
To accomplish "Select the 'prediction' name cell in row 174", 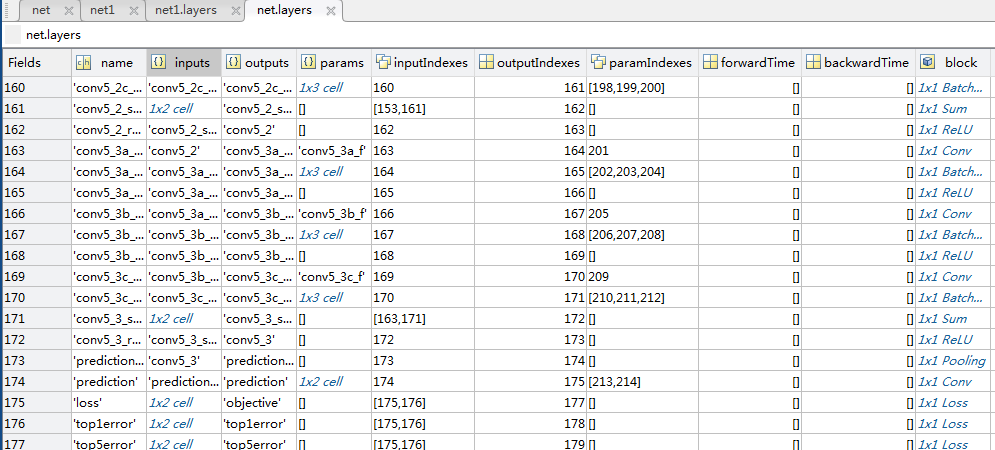I will pos(109,381).
